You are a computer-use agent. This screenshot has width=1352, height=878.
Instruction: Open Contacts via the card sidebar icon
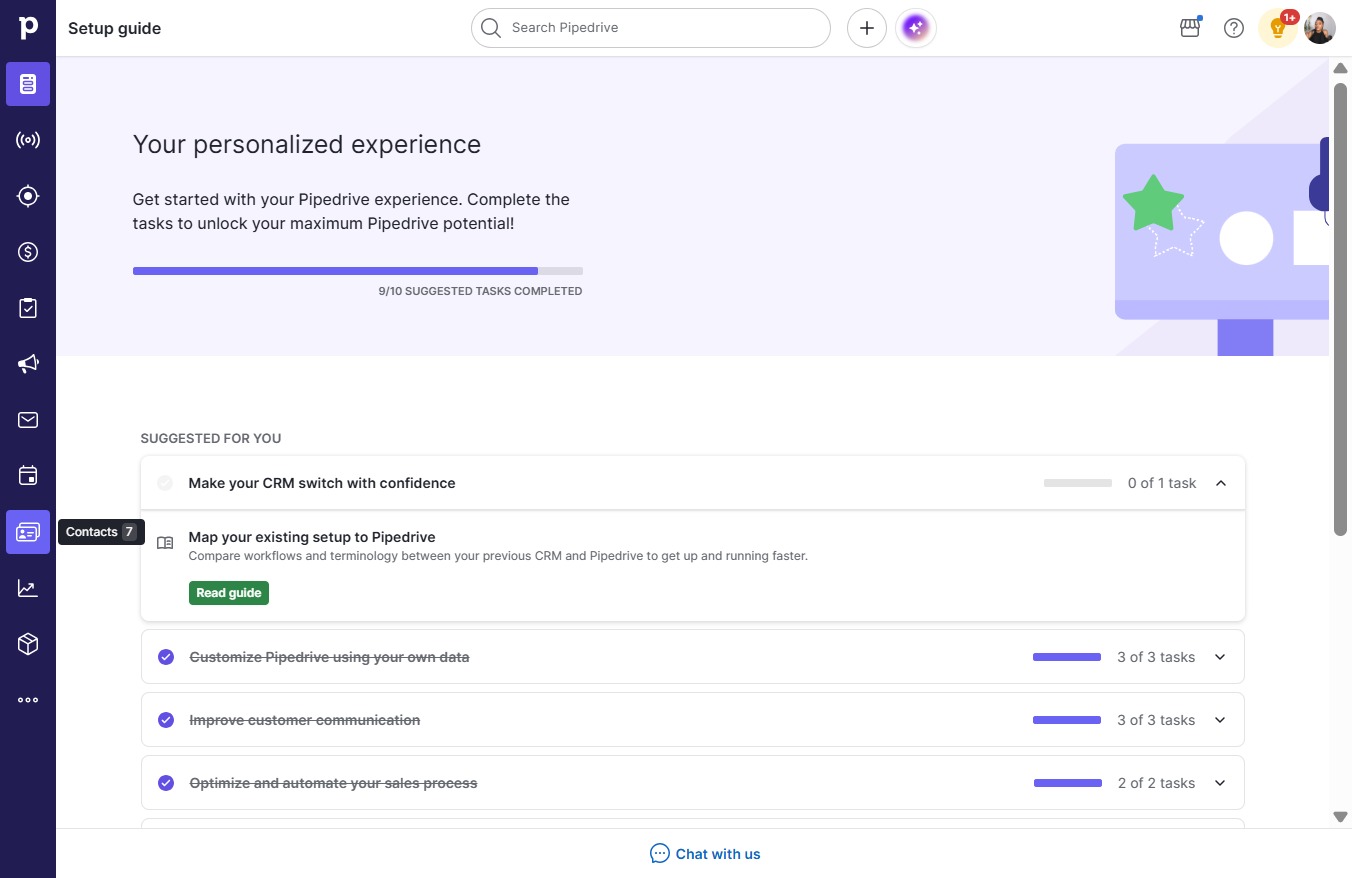pyautogui.click(x=28, y=532)
